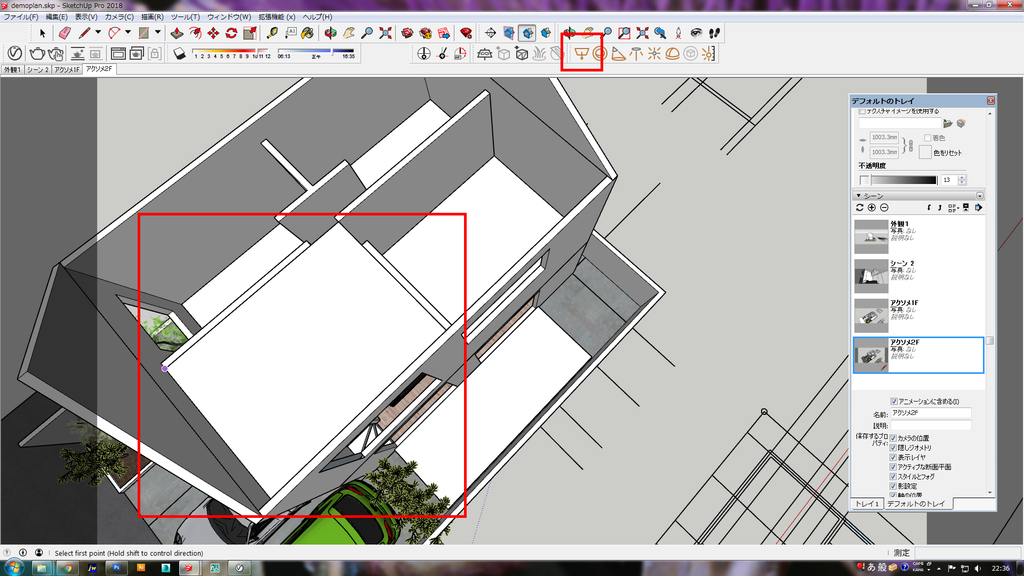Click the V-Ray Spot Light icon
The width and height of the screenshot is (1024, 576).
pyautogui.click(x=618, y=54)
